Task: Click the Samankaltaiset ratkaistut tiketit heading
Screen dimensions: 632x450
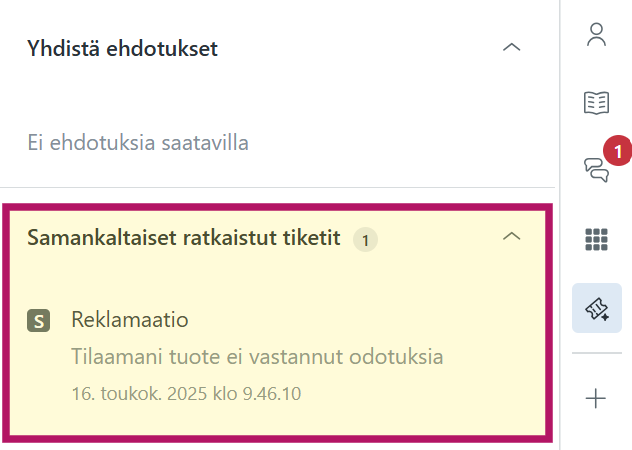Action: [x=184, y=238]
